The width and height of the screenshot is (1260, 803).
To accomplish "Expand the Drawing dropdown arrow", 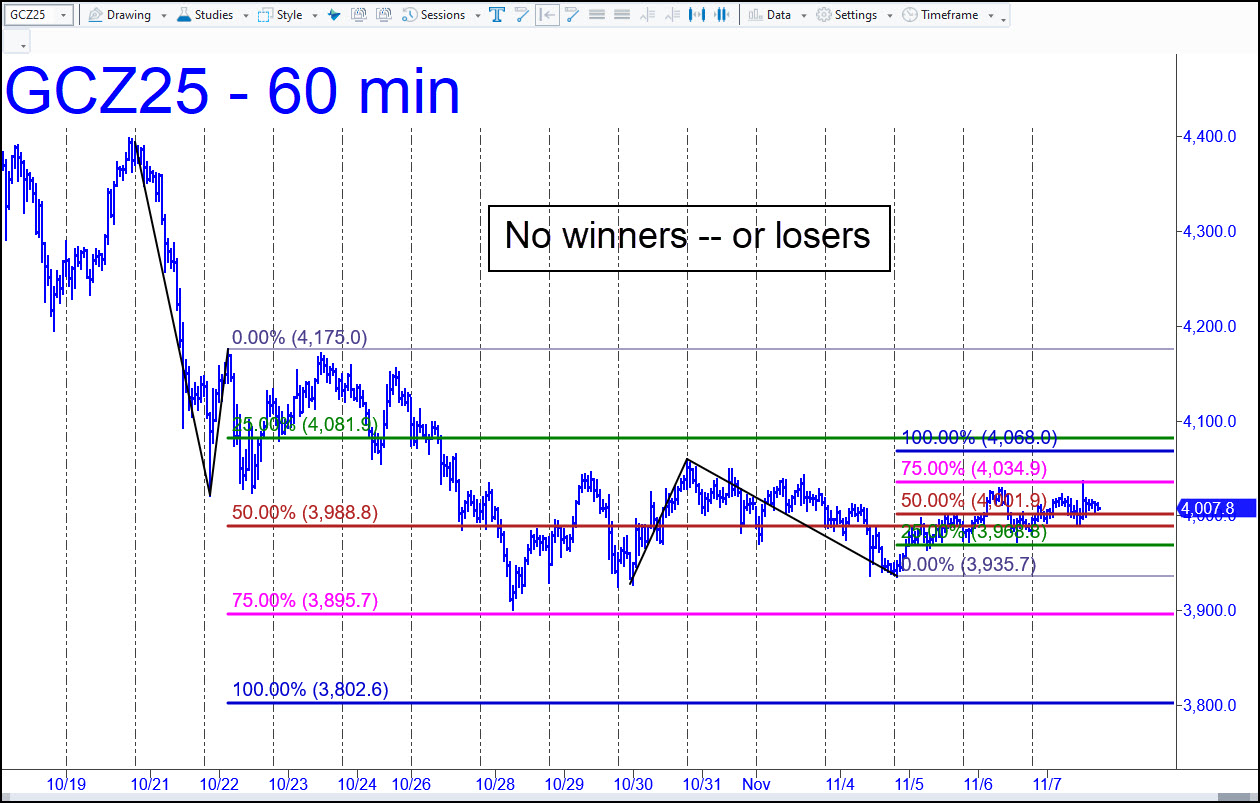I will pyautogui.click(x=163, y=15).
